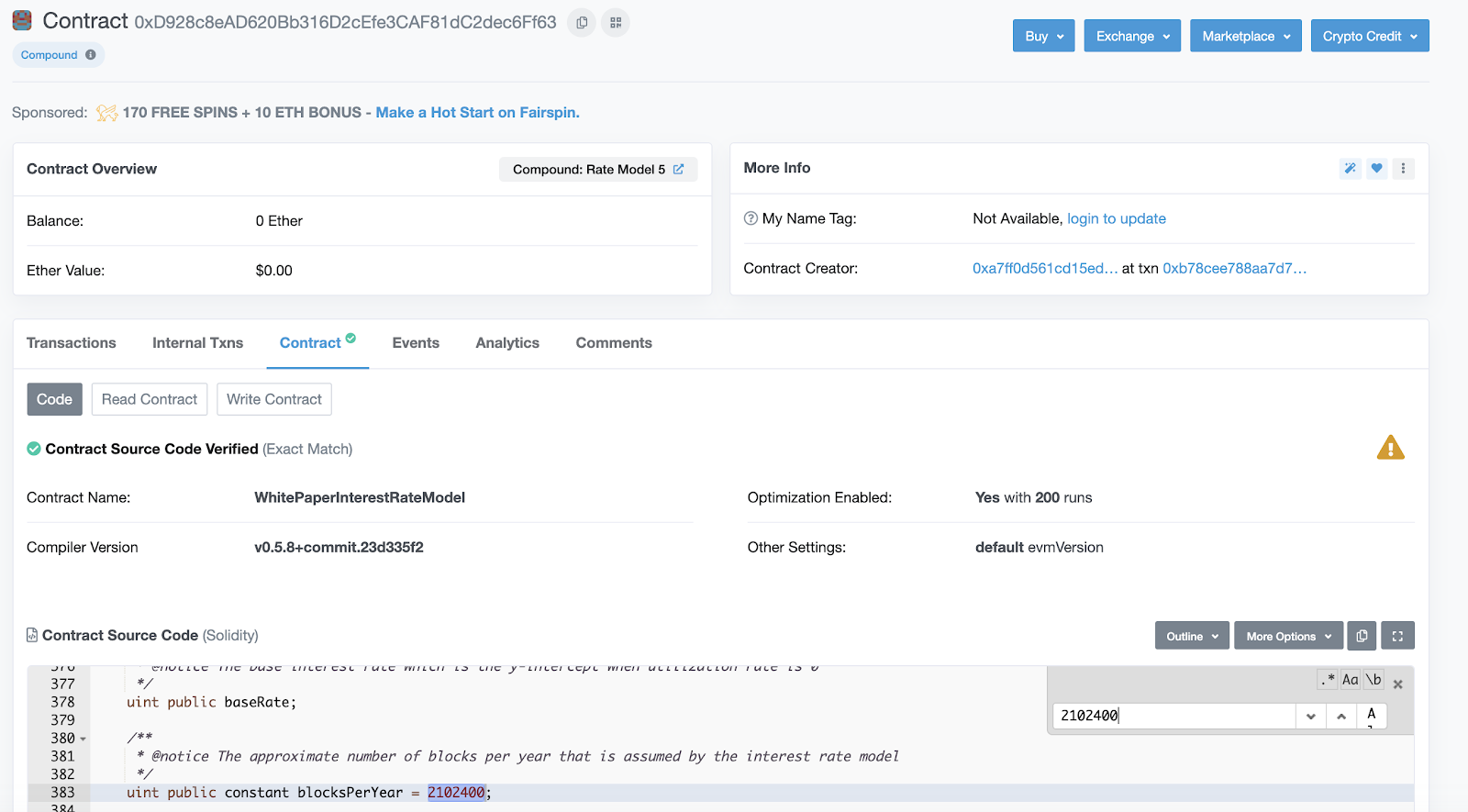The image size is (1468, 812).
Task: Toggle fullscreen for the source code editor
Action: (x=1397, y=636)
